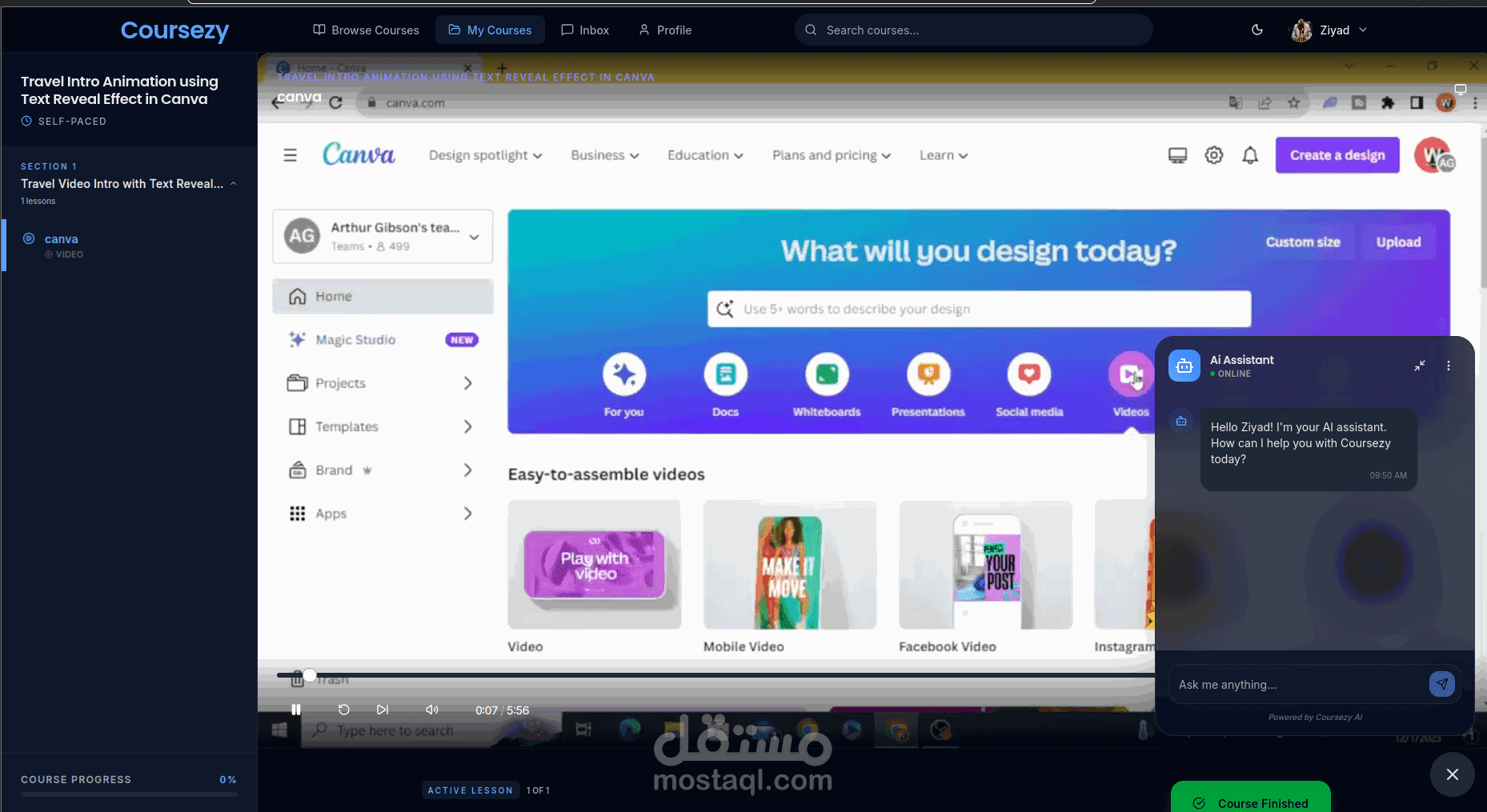This screenshot has width=1487, height=812.
Task: Click the Coursezy logo
Action: tap(174, 30)
